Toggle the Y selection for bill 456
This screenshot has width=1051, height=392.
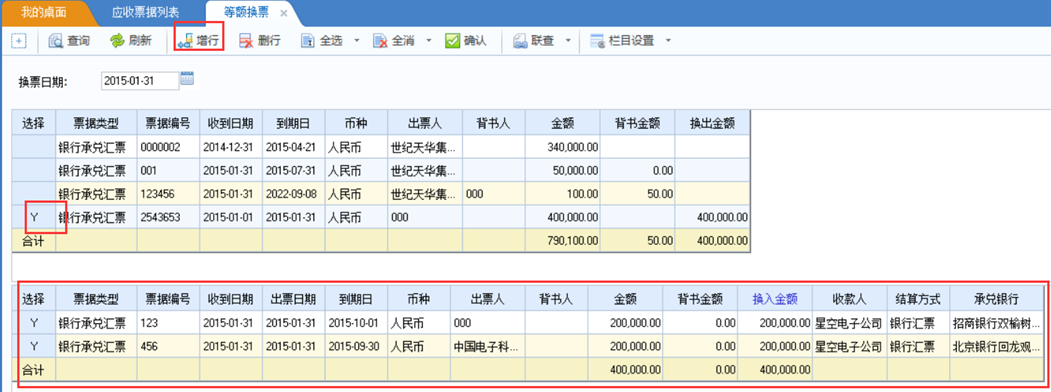pyautogui.click(x=34, y=346)
